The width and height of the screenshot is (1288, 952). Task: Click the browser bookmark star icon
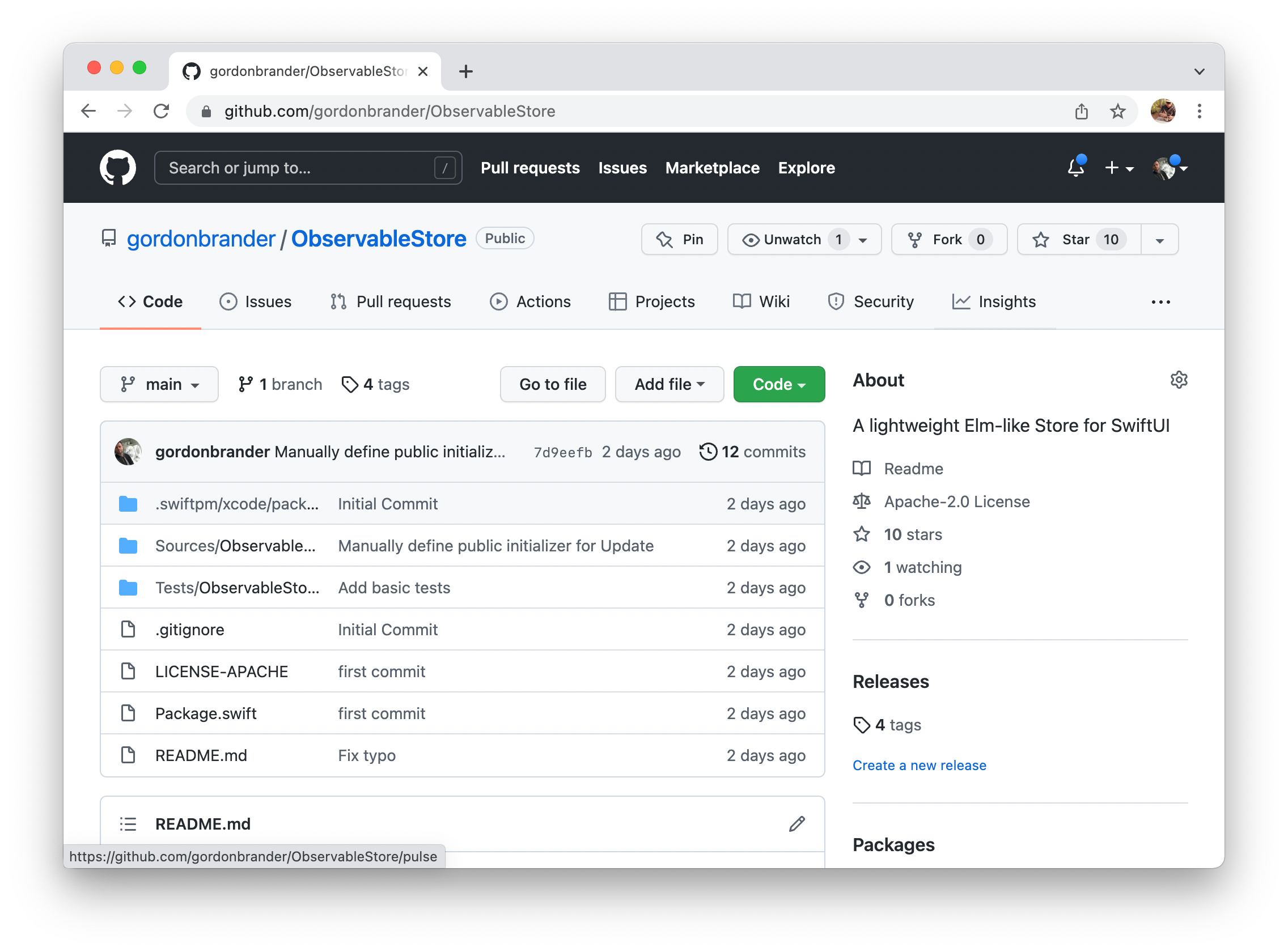[x=1117, y=111]
